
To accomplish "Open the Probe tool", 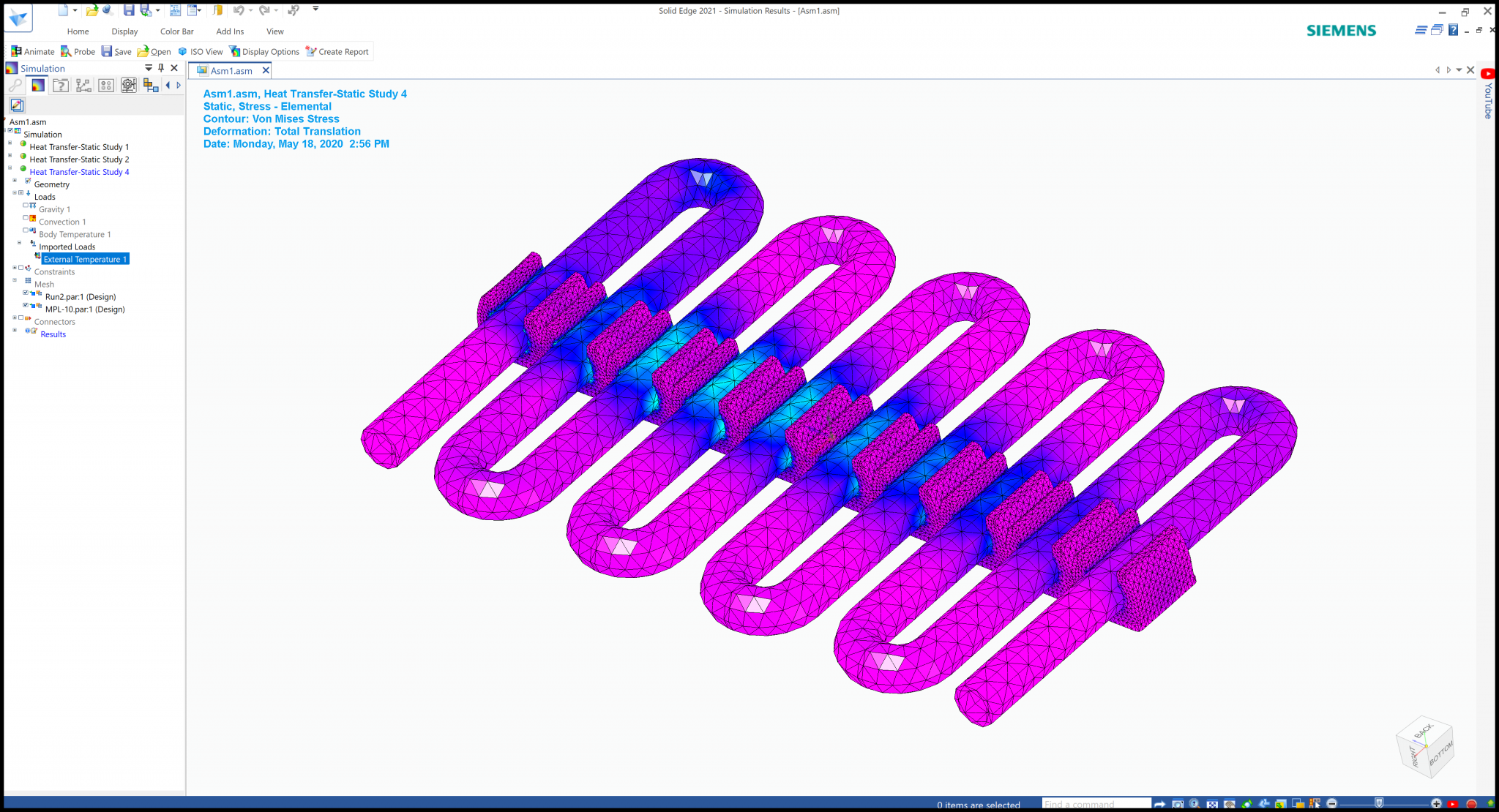I will 78,51.
